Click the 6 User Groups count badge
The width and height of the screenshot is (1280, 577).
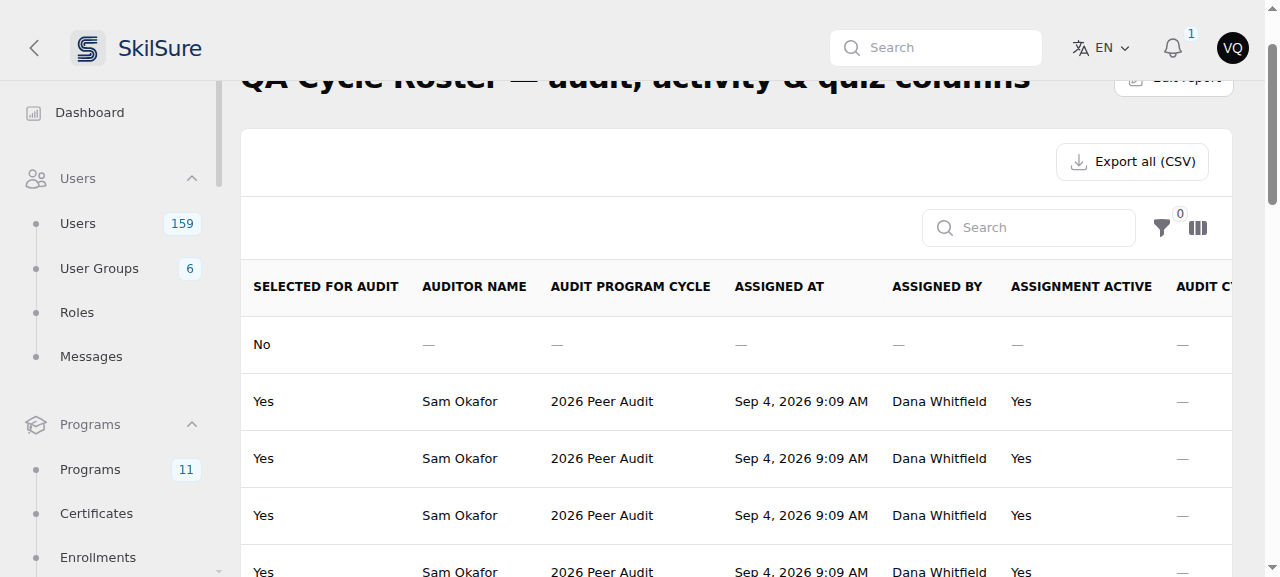pos(190,269)
